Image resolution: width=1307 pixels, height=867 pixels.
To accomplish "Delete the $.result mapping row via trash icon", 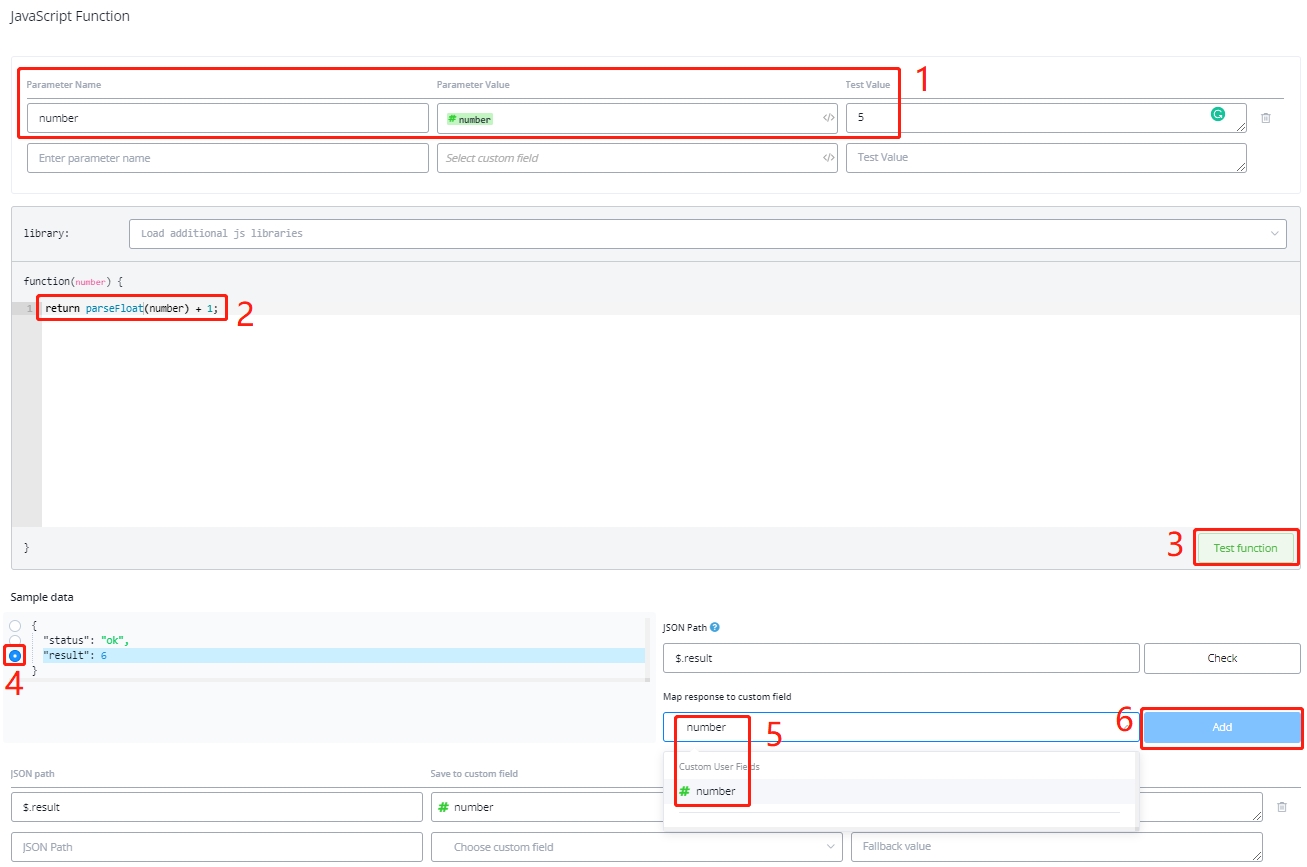I will tap(1281, 806).
